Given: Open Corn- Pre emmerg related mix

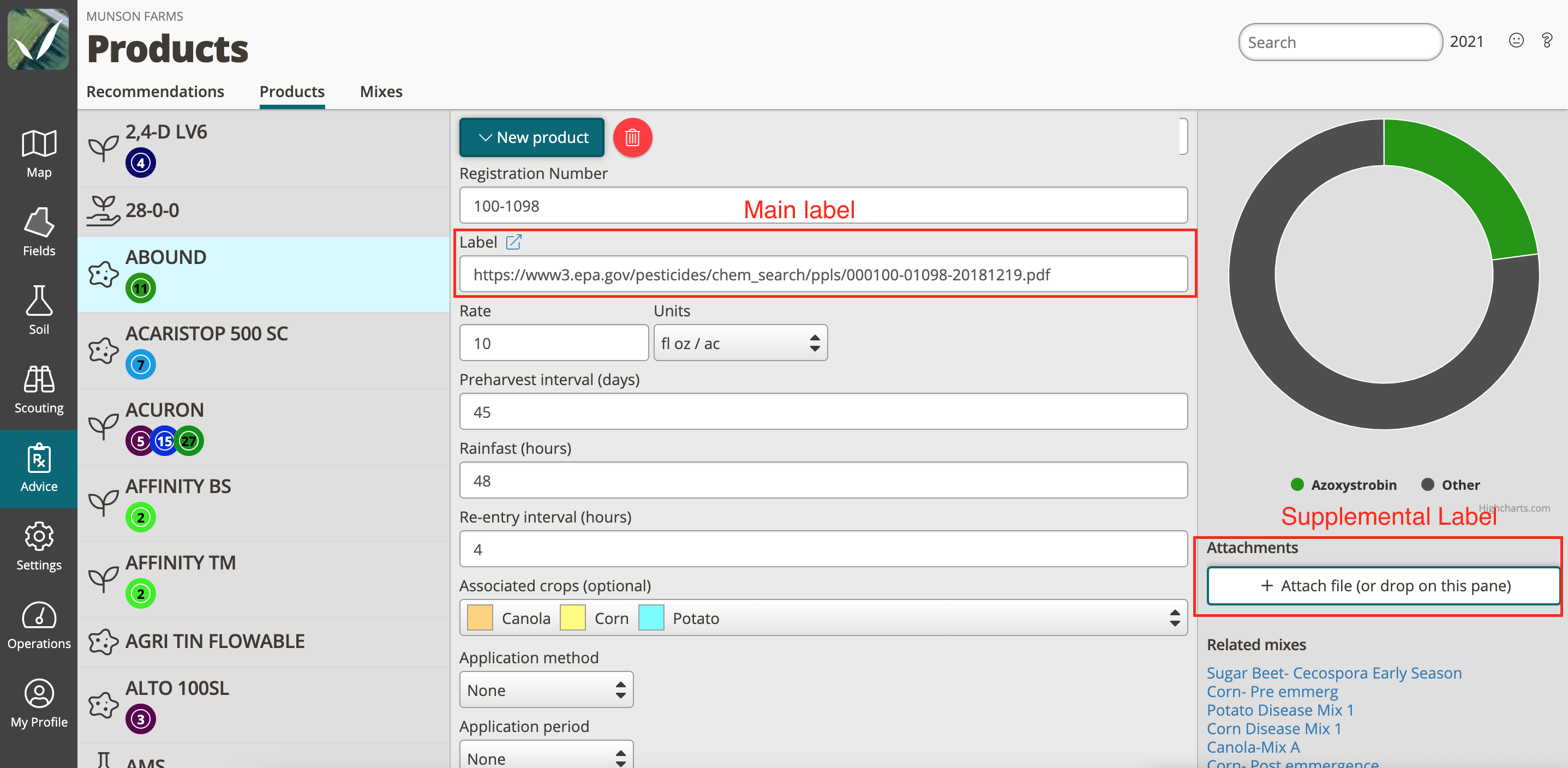Looking at the screenshot, I should [x=1272, y=692].
